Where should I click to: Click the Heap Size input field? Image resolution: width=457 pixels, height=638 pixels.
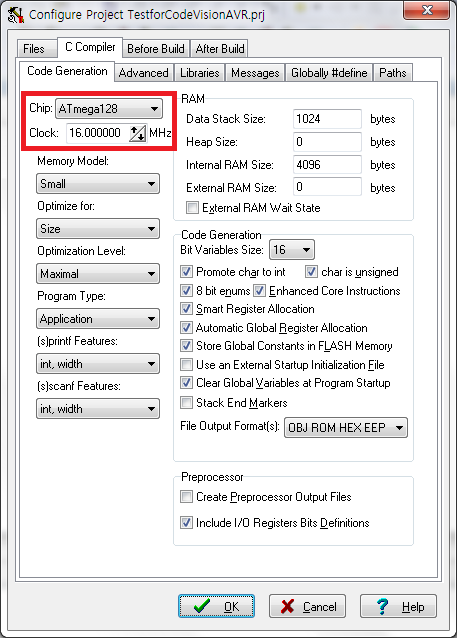coord(327,142)
